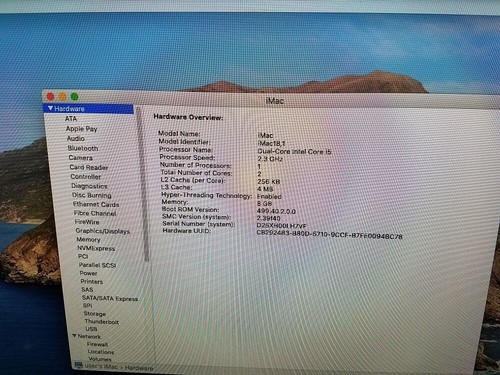Click Hyper-Threading value 'Enabled'
500x375 pixels.
tap(269, 196)
